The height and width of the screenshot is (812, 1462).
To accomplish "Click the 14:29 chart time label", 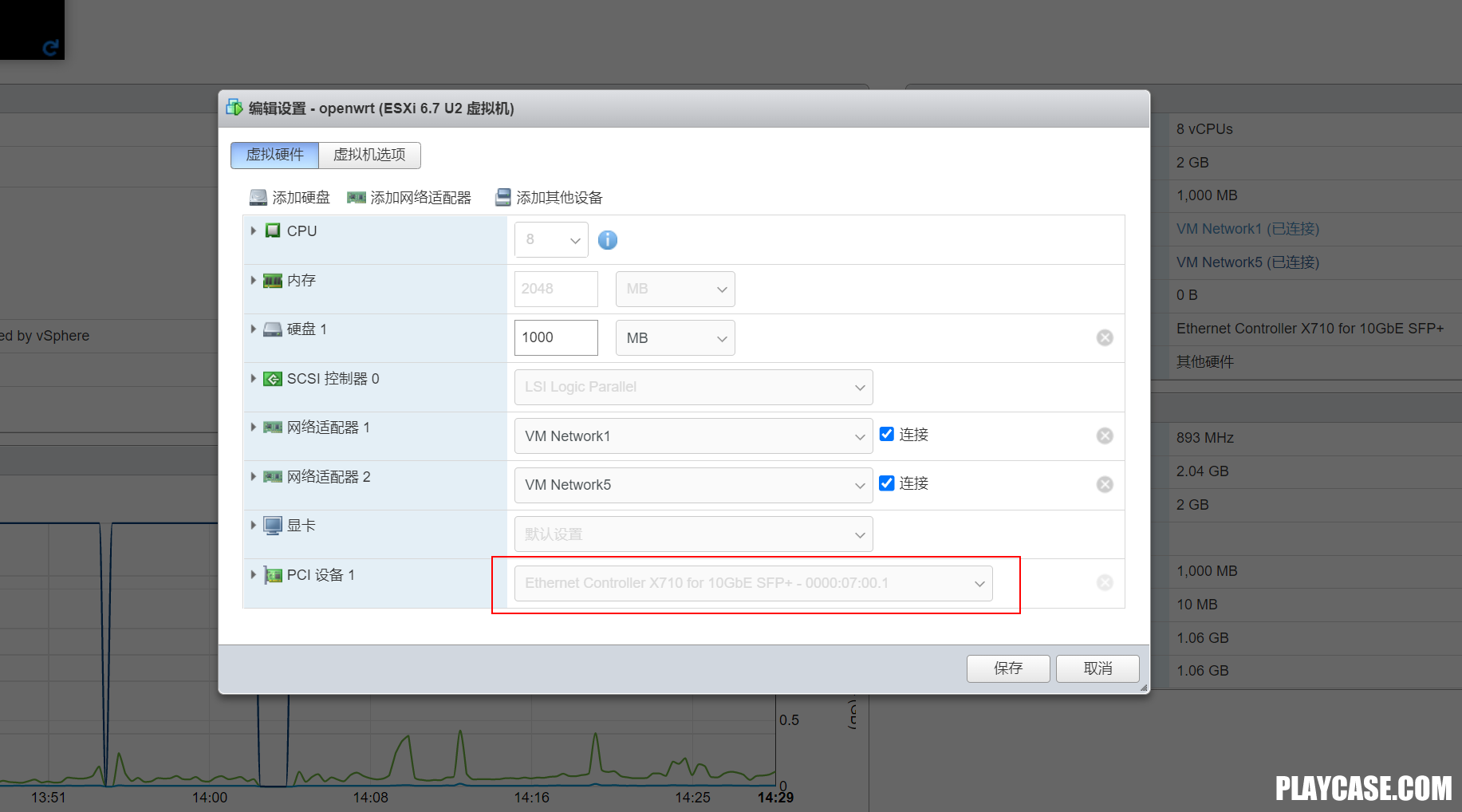I will pyautogui.click(x=775, y=798).
